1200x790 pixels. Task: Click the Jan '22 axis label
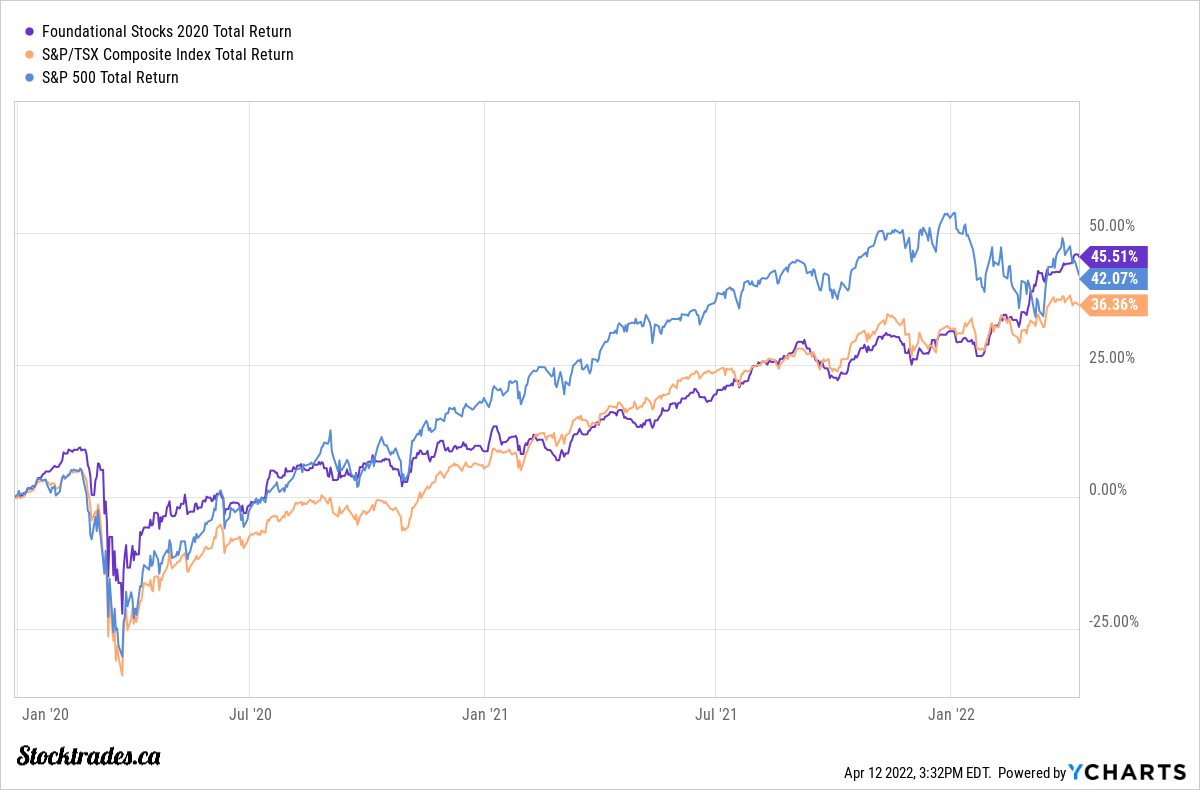[951, 714]
